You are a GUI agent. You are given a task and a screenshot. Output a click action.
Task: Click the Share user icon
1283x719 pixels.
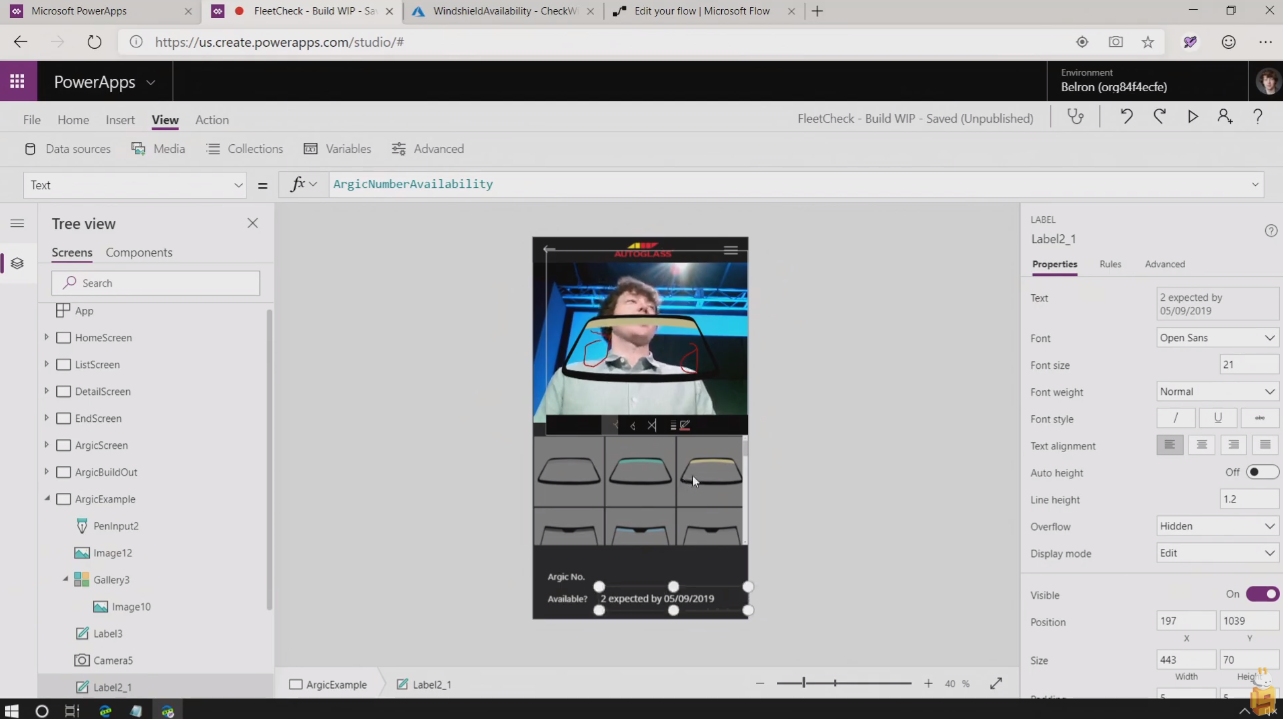click(1225, 117)
